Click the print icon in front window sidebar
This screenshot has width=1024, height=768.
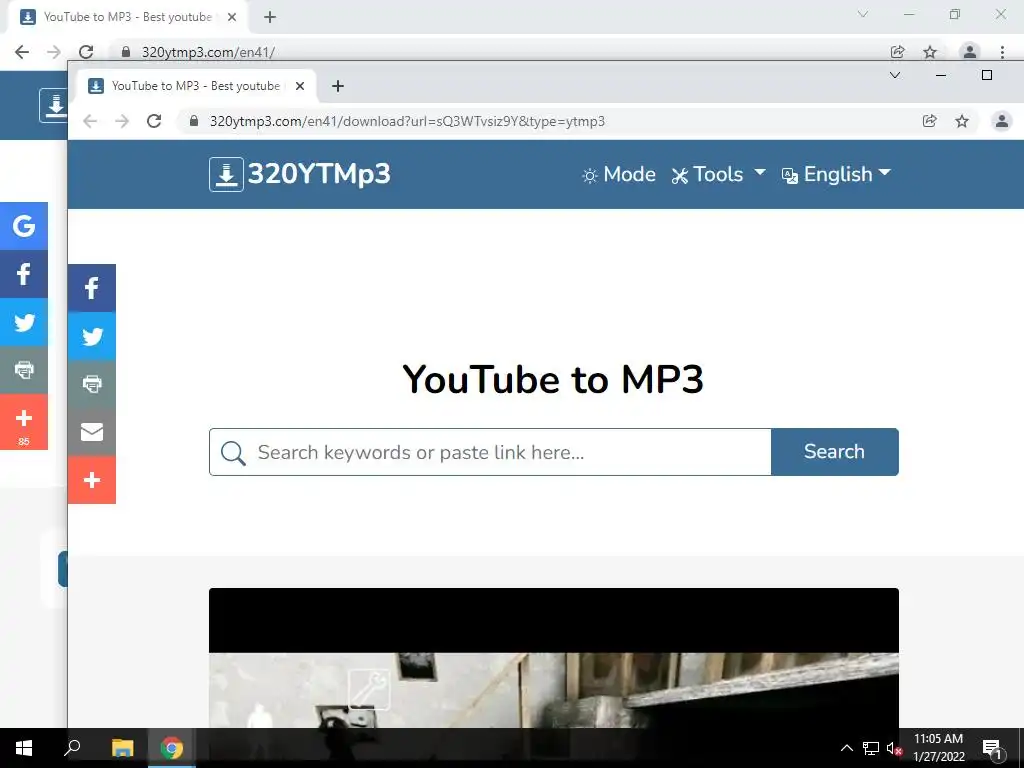pos(92,384)
